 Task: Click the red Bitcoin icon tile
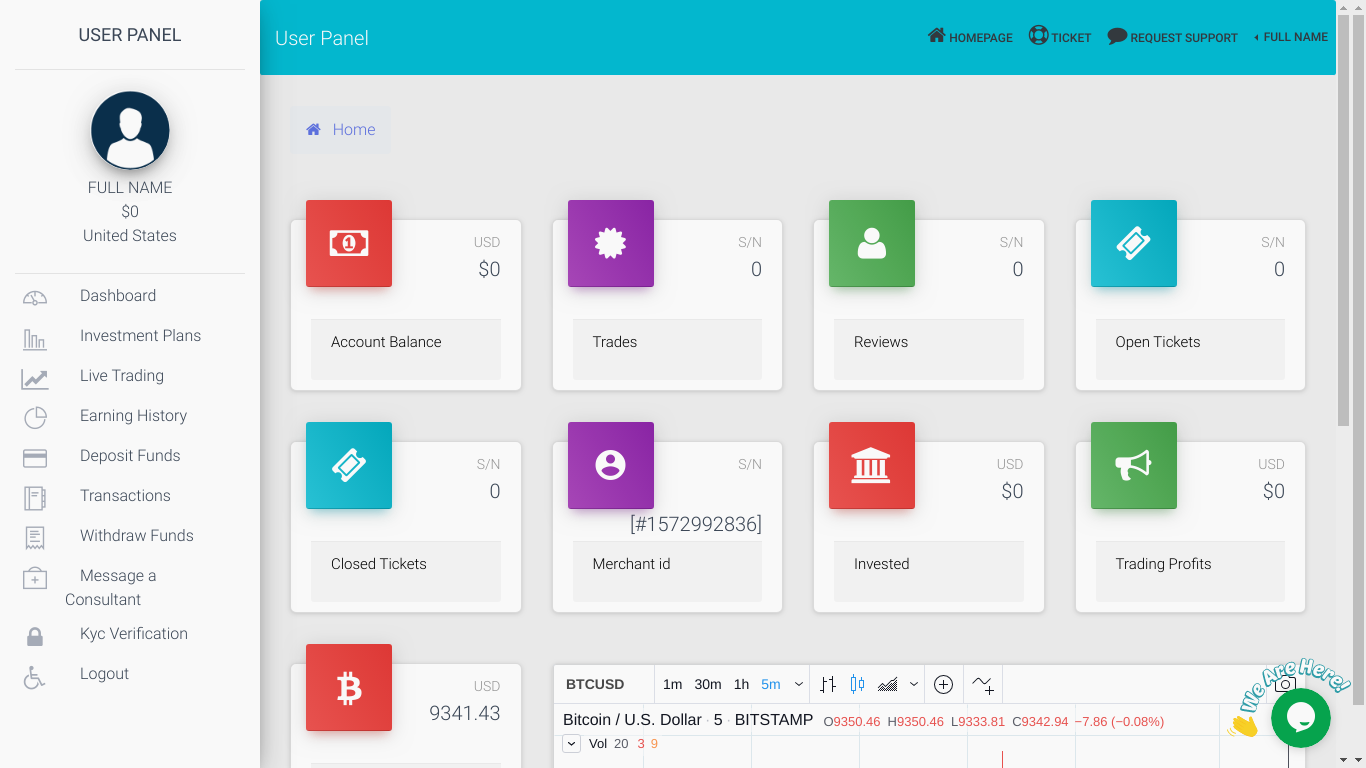click(x=349, y=687)
